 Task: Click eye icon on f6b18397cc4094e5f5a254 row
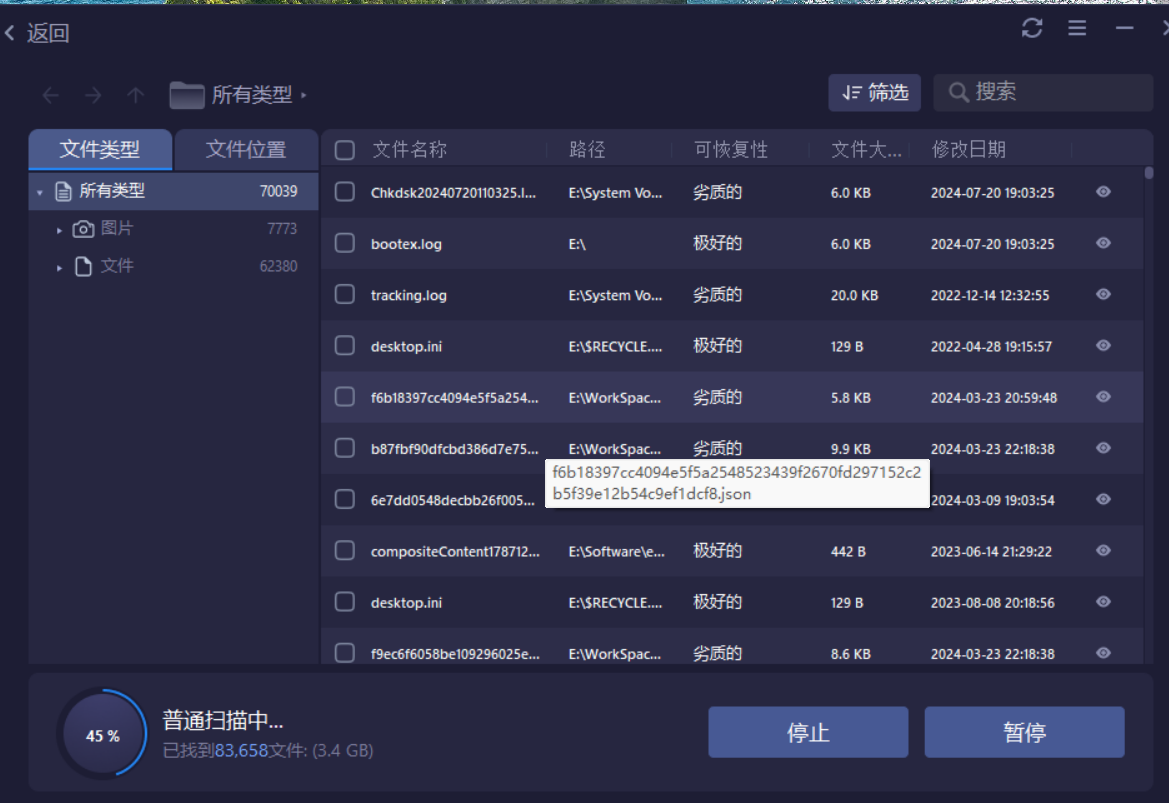click(x=1103, y=397)
